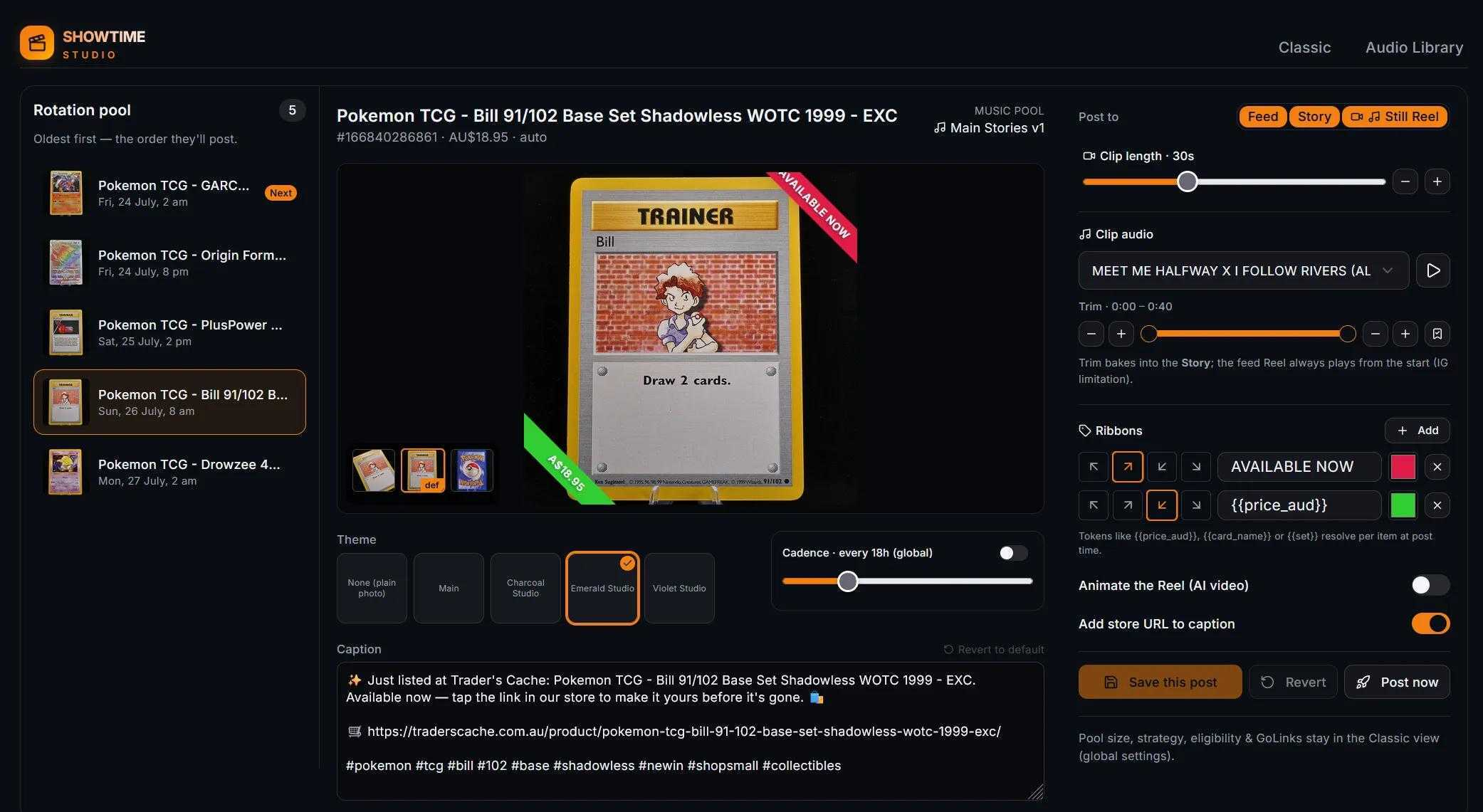1483x812 pixels.
Task: Play the selected clip audio preview
Action: [x=1433, y=270]
